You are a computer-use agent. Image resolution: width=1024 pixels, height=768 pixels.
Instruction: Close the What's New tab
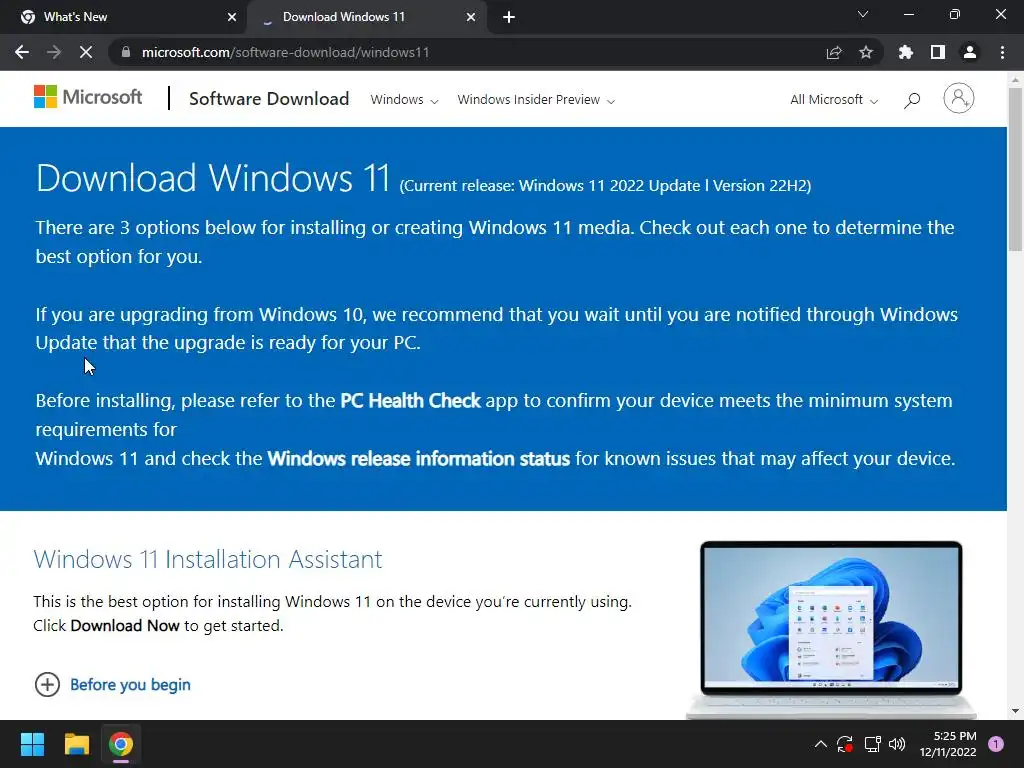231,17
